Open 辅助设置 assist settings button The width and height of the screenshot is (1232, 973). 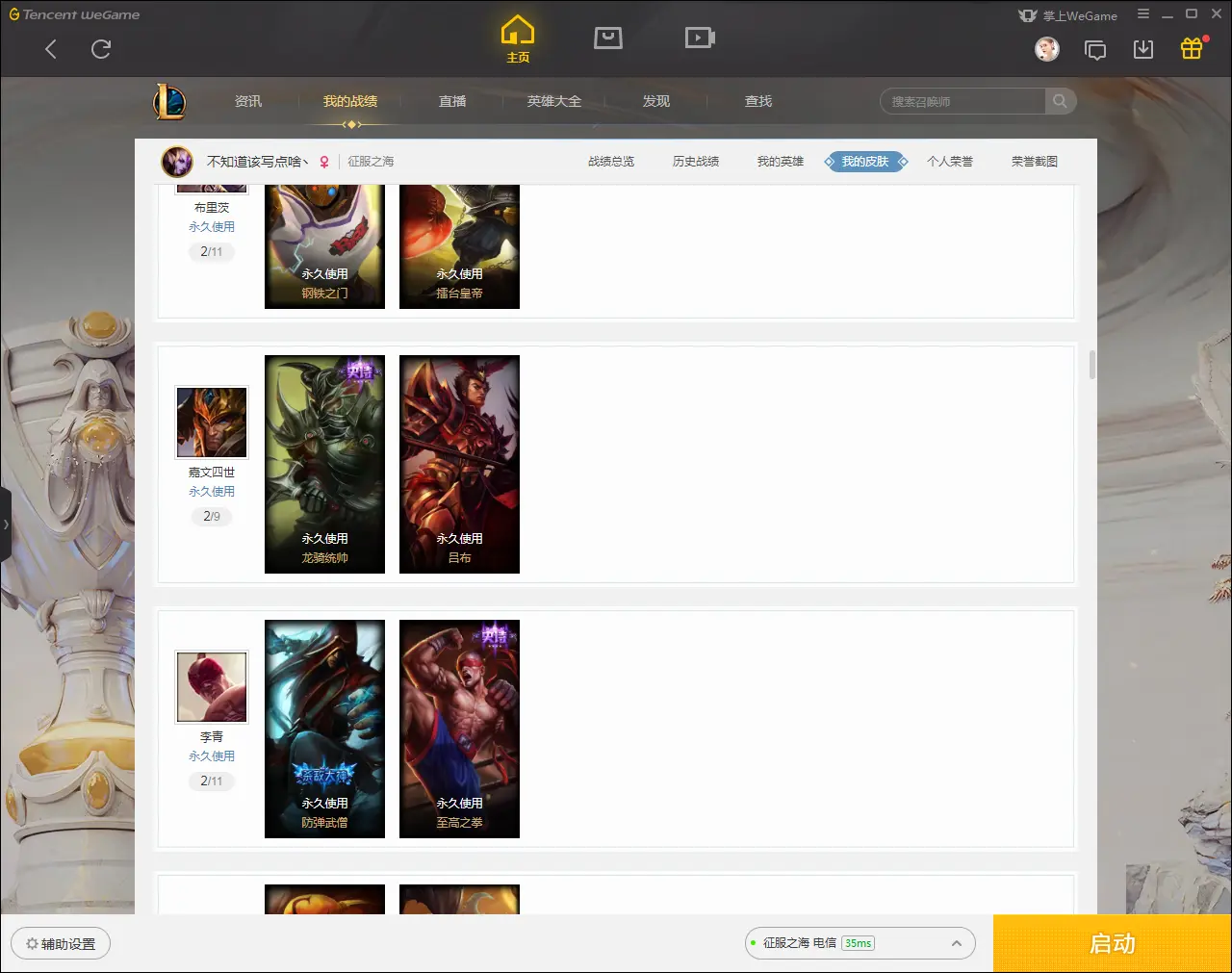pyautogui.click(x=61, y=944)
